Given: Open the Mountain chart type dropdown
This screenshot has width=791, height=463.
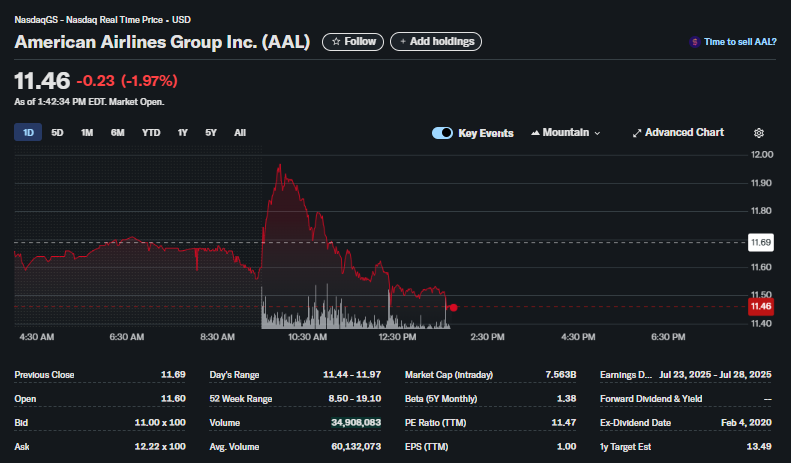Looking at the screenshot, I should pyautogui.click(x=566, y=133).
